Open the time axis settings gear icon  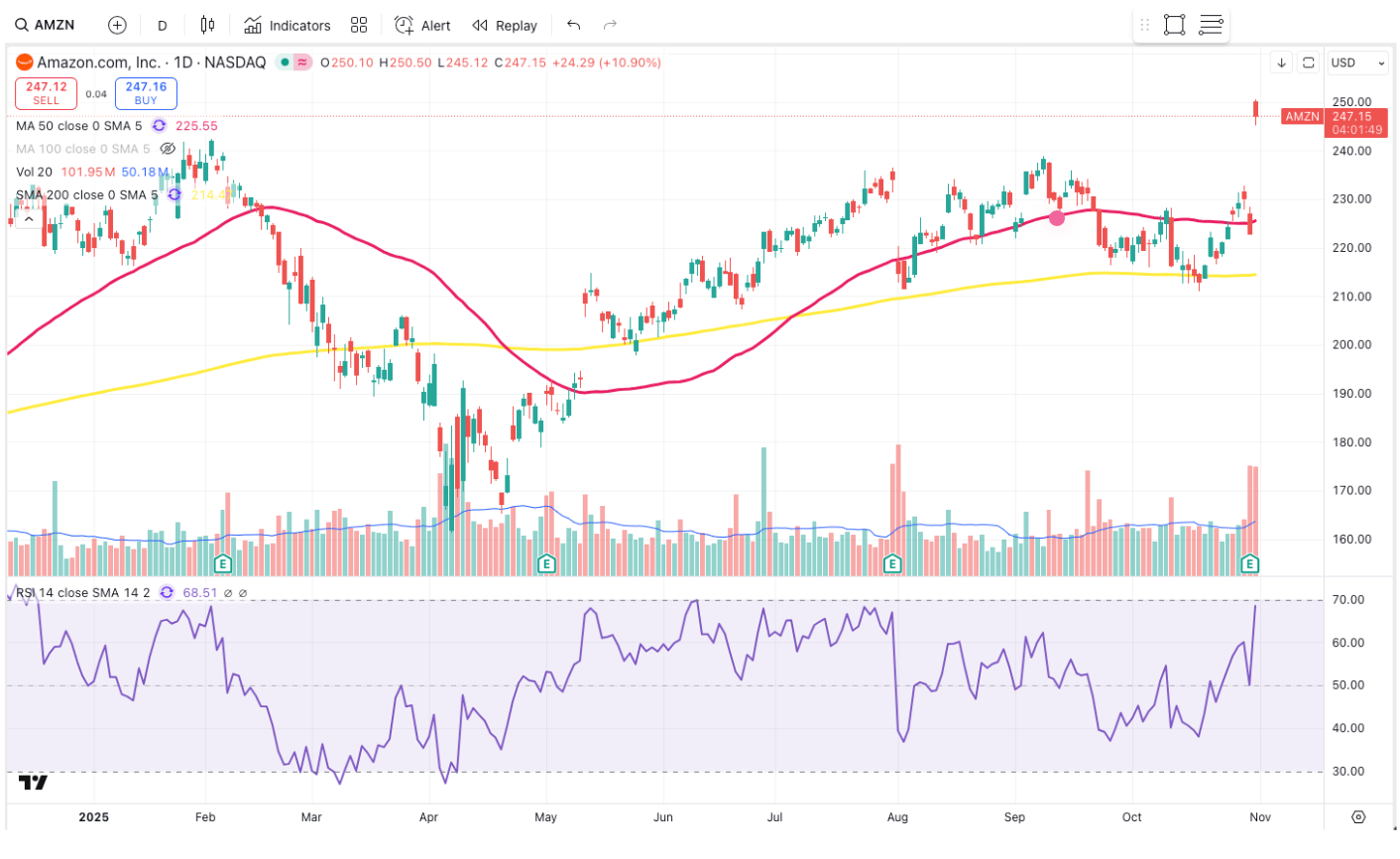(1358, 817)
